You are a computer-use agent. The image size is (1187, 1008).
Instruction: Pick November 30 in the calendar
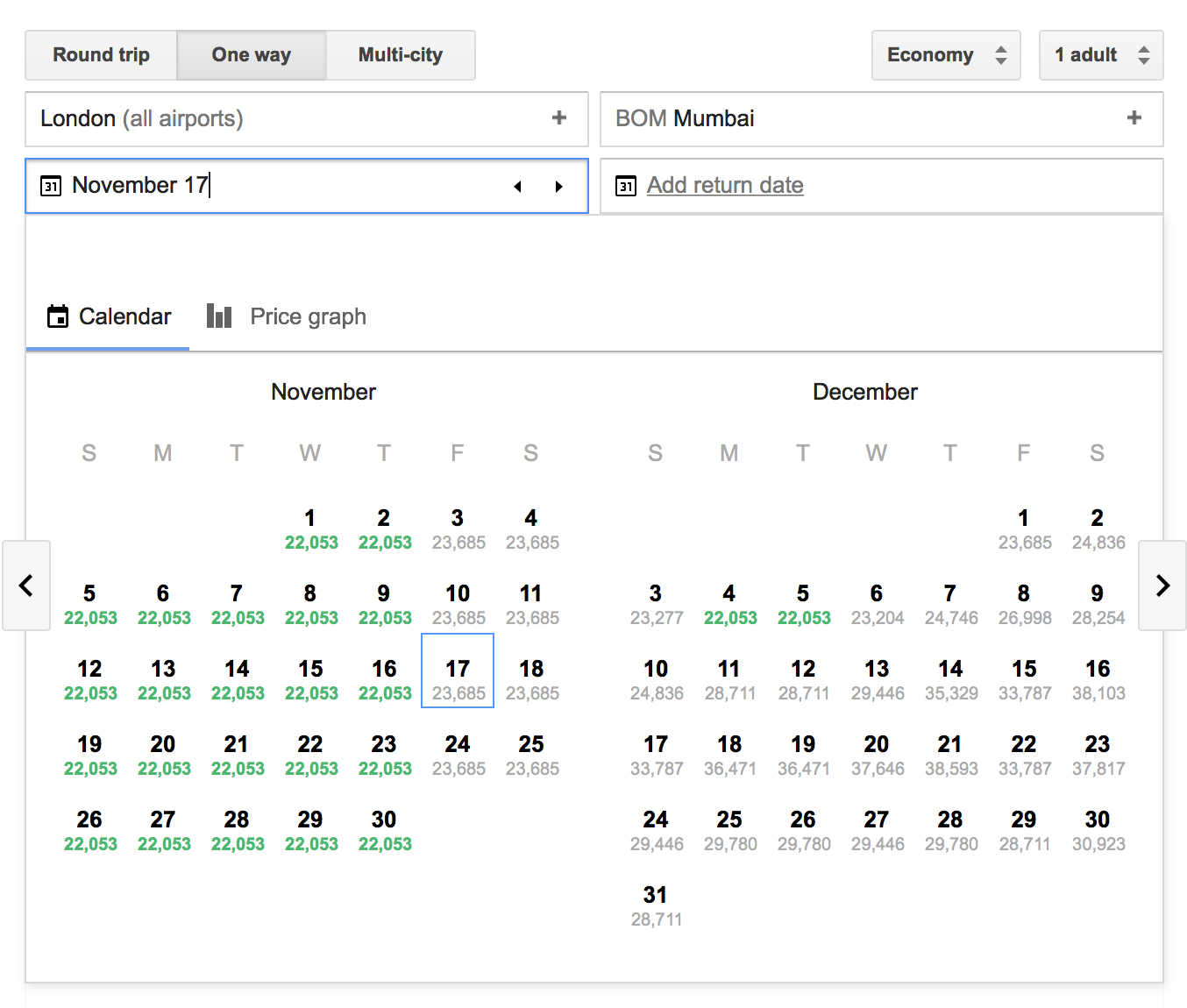(x=384, y=830)
